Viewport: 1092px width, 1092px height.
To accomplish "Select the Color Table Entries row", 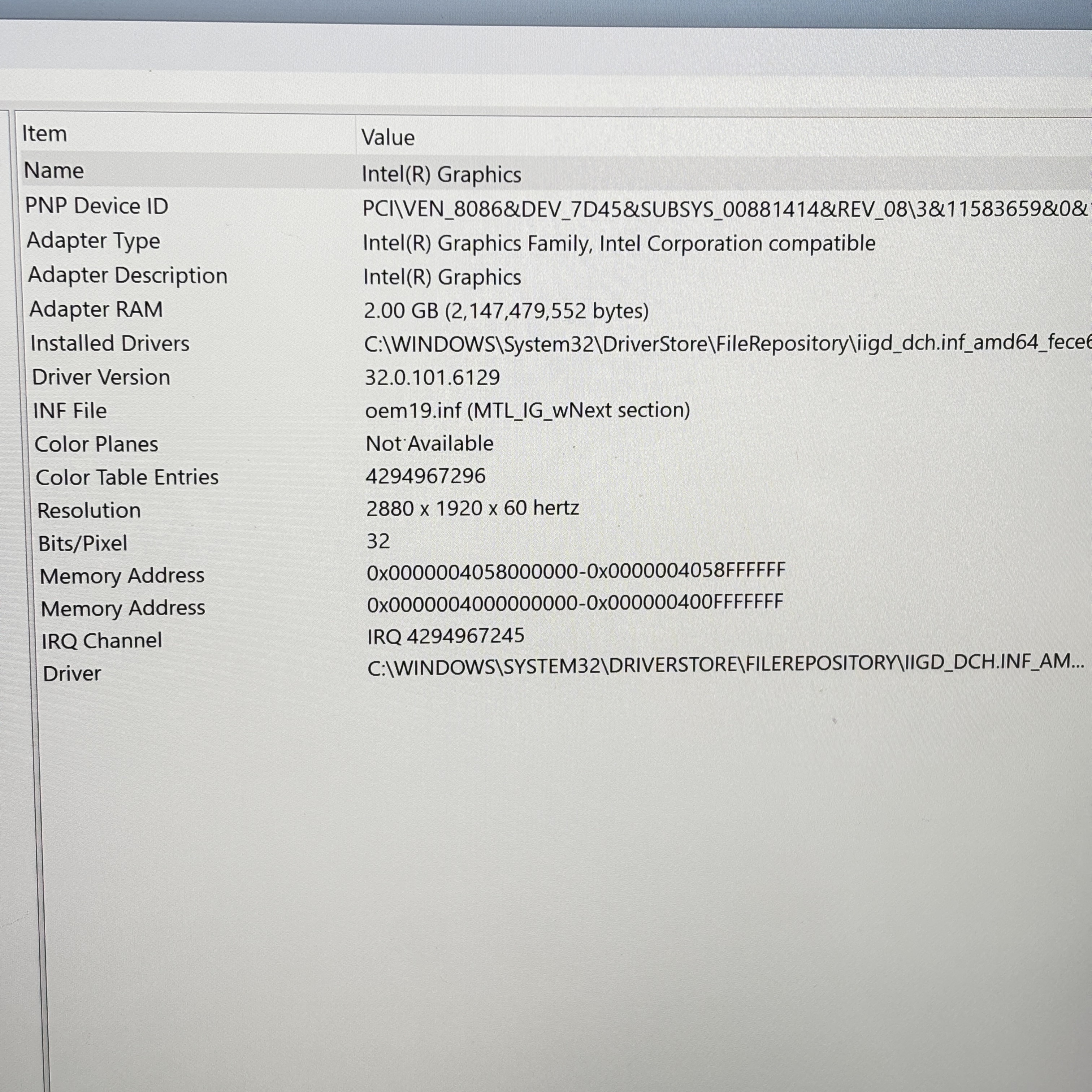I will [x=127, y=478].
